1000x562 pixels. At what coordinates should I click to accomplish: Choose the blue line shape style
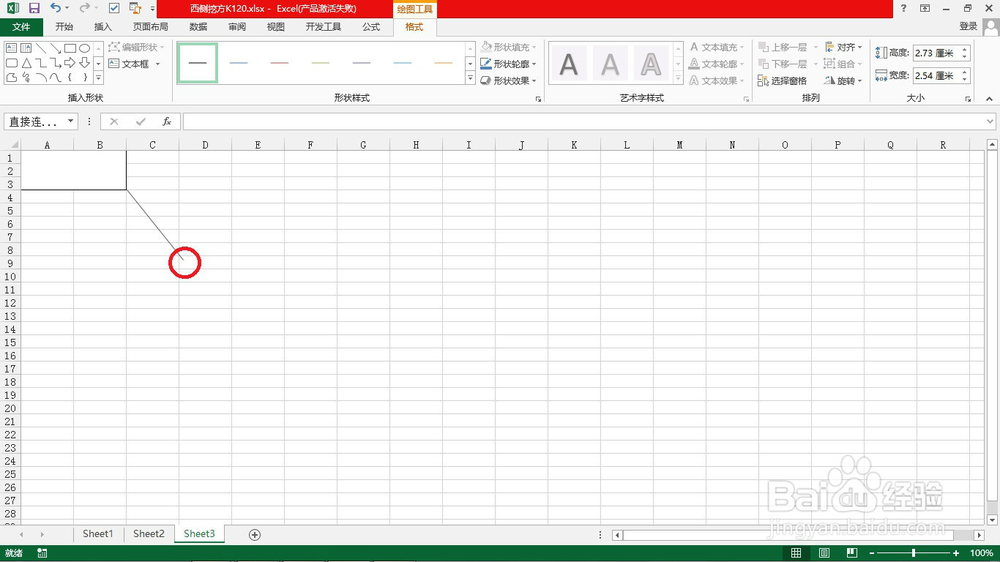239,63
